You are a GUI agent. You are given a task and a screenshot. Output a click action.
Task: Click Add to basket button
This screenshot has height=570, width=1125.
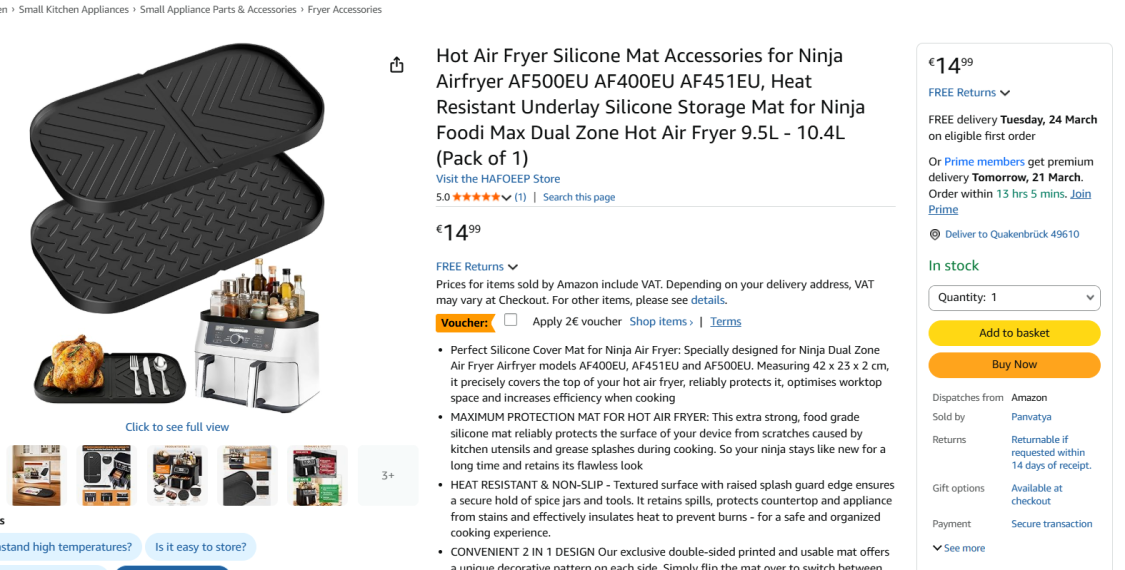tap(1014, 333)
